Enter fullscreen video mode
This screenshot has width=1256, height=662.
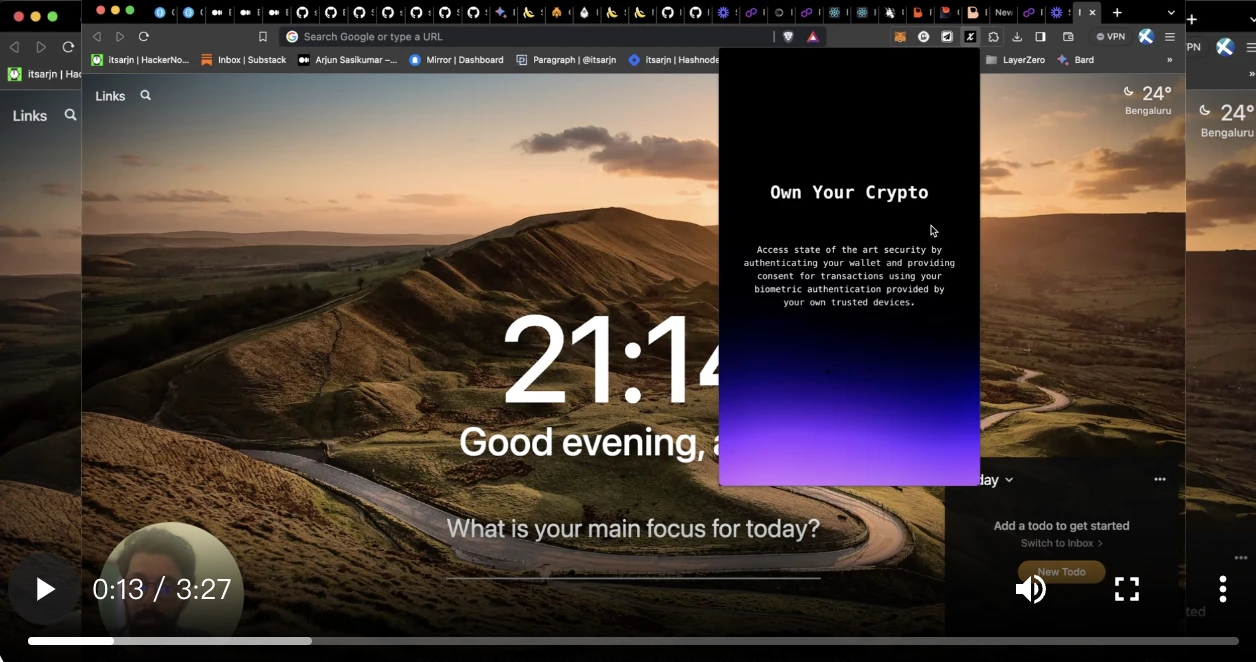click(x=1126, y=589)
